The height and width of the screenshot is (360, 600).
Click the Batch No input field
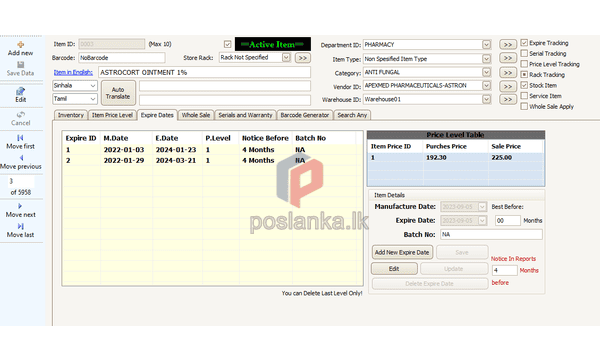(491, 235)
